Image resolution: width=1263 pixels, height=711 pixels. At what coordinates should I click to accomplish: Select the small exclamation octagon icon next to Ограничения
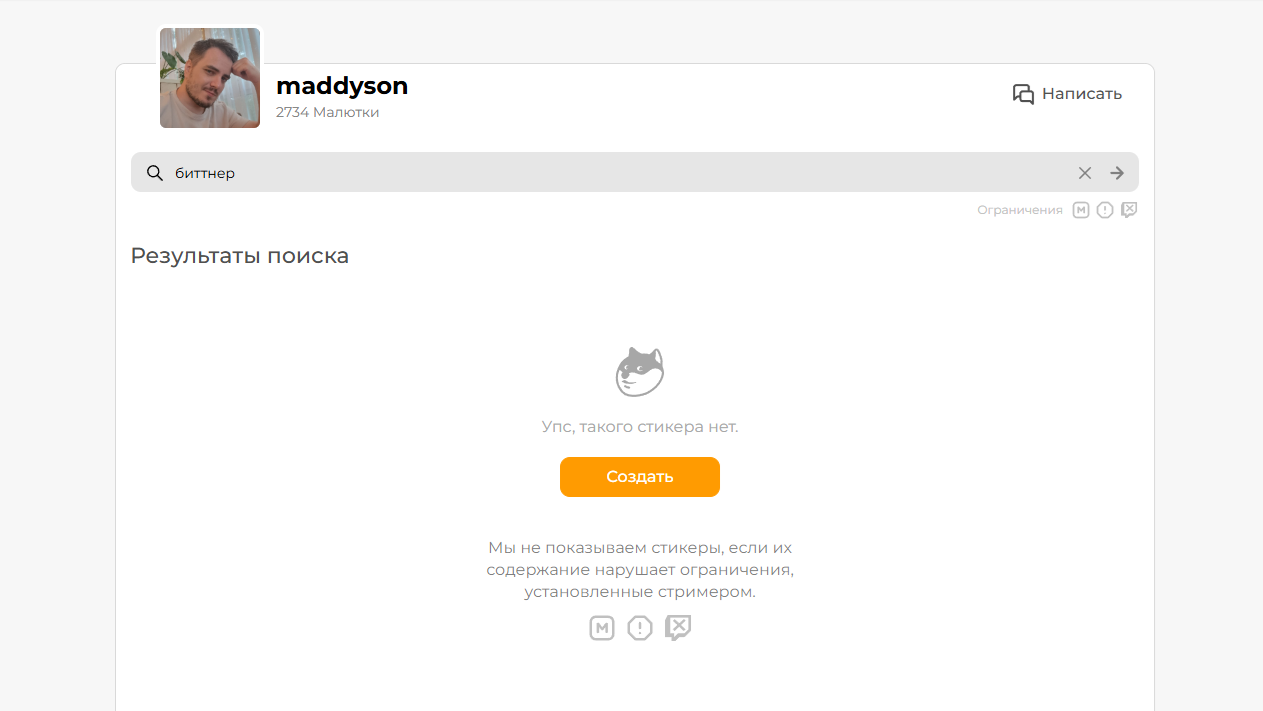pos(1105,210)
